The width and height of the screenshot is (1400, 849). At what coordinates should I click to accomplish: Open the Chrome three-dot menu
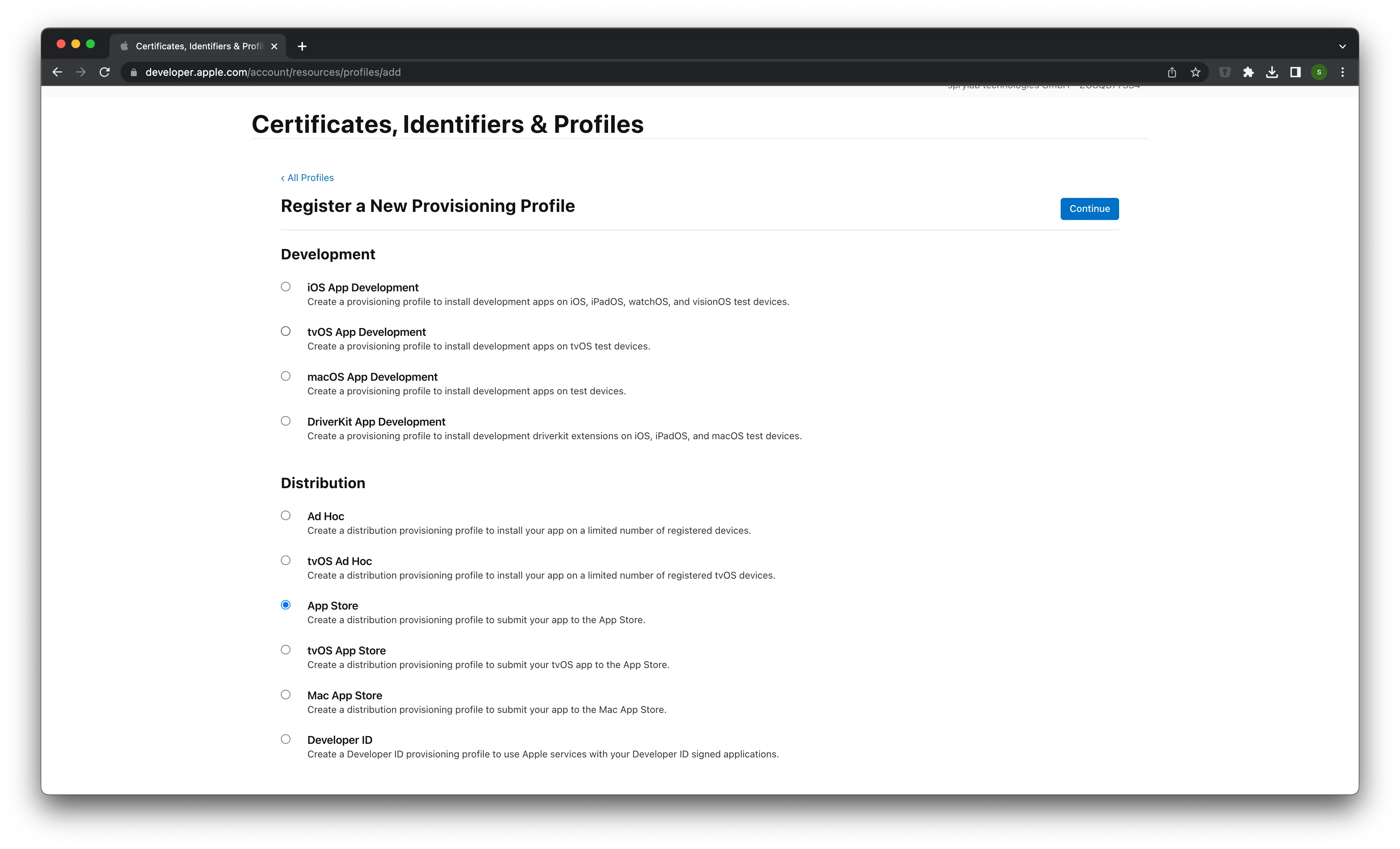tap(1343, 72)
